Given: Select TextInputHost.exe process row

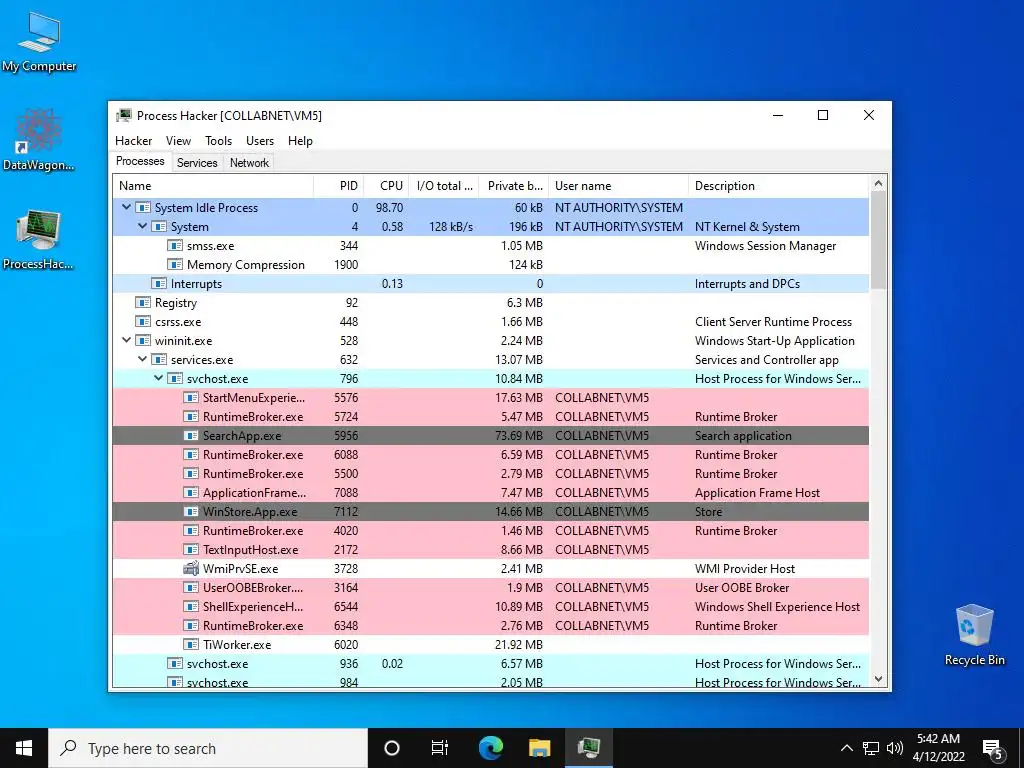Looking at the screenshot, I should click(490, 549).
